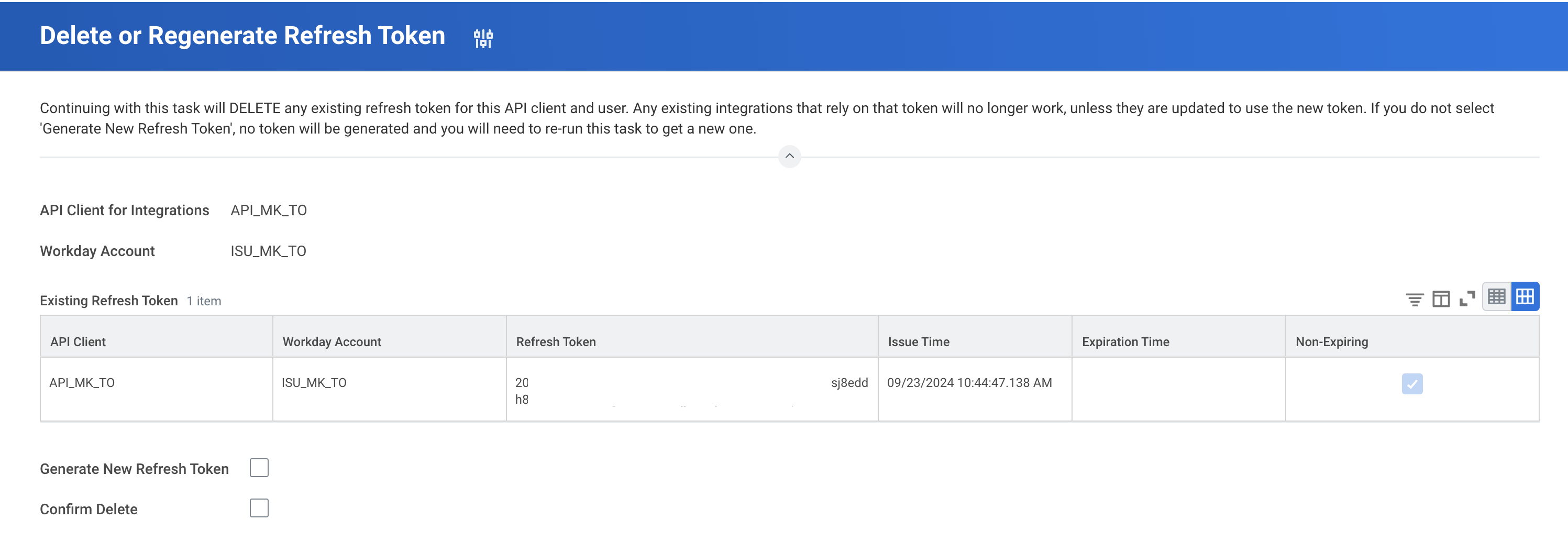Sort by the Issue Time column header
This screenshot has width=1568, height=553.
point(918,342)
